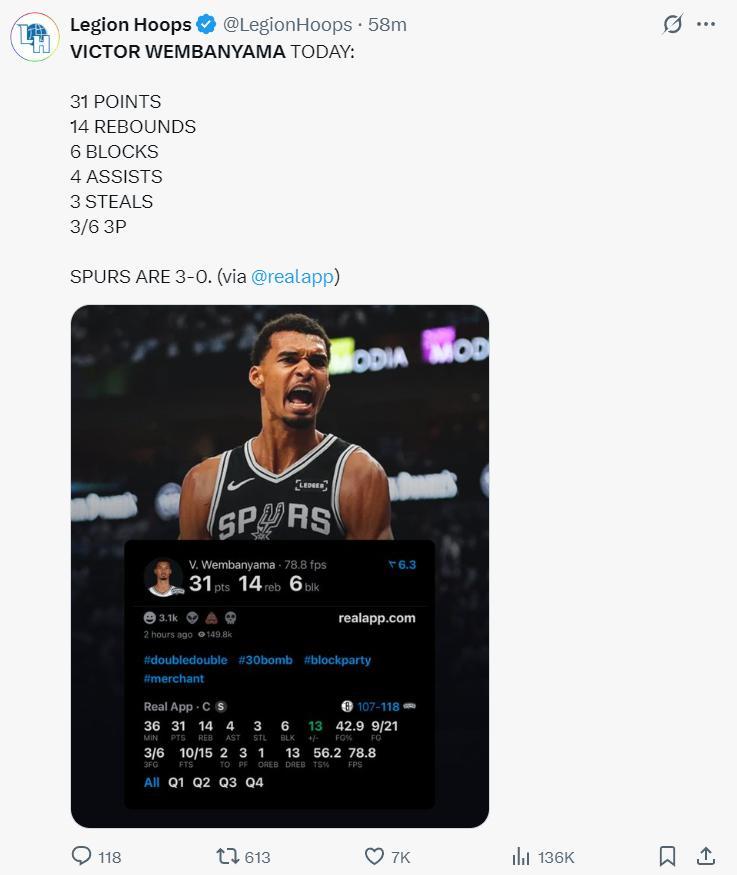Select the All quarters tab
The width and height of the screenshot is (737, 875).
point(152,782)
